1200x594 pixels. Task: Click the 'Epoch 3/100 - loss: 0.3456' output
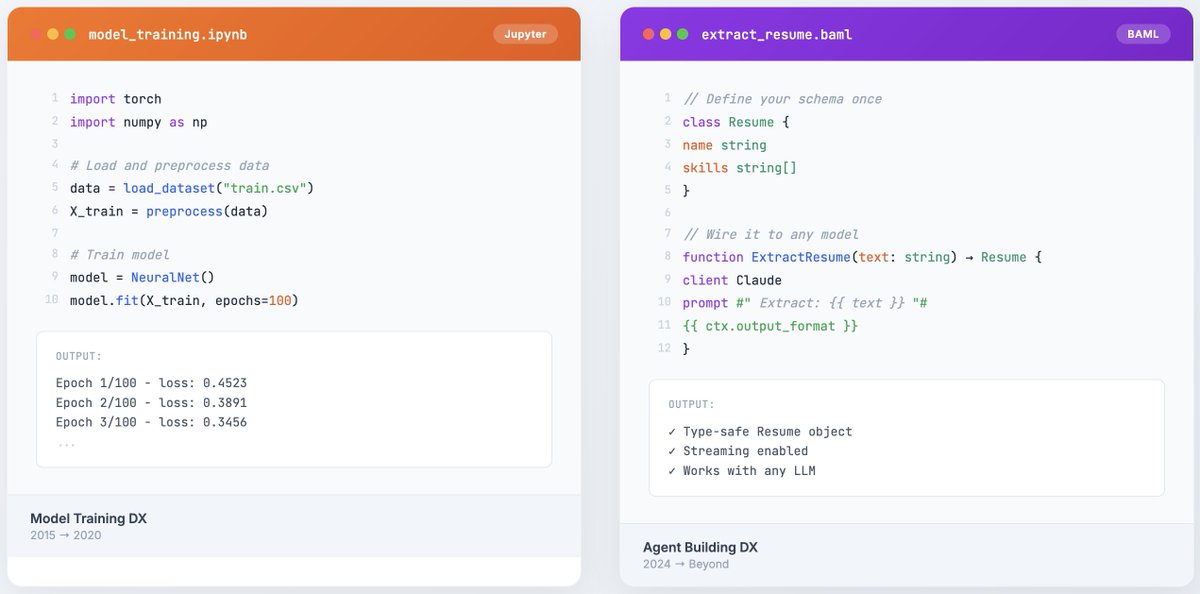[151, 422]
